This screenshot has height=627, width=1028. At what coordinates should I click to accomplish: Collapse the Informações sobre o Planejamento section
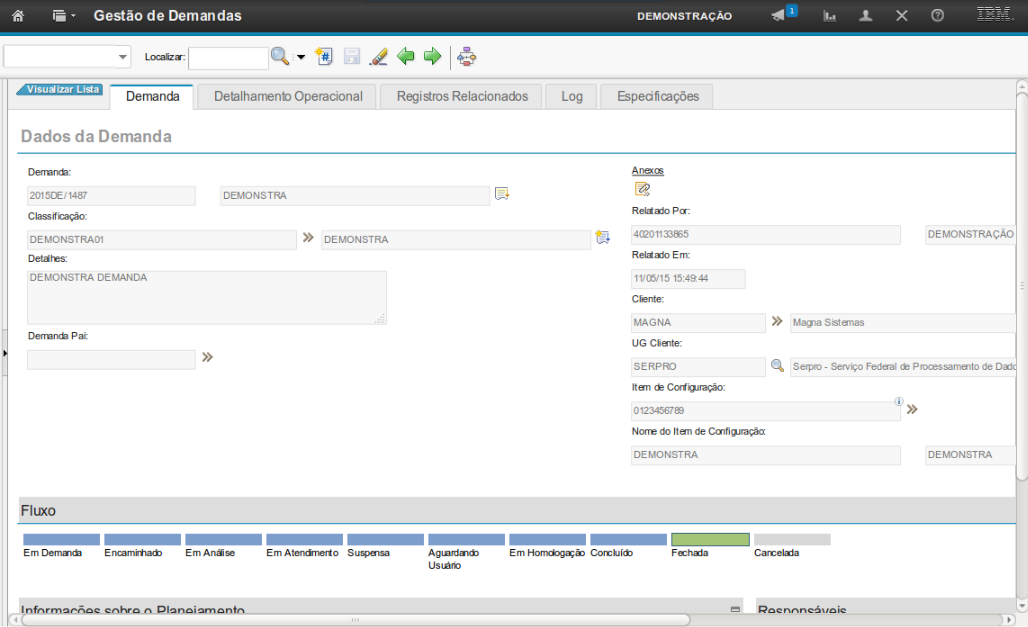735,610
